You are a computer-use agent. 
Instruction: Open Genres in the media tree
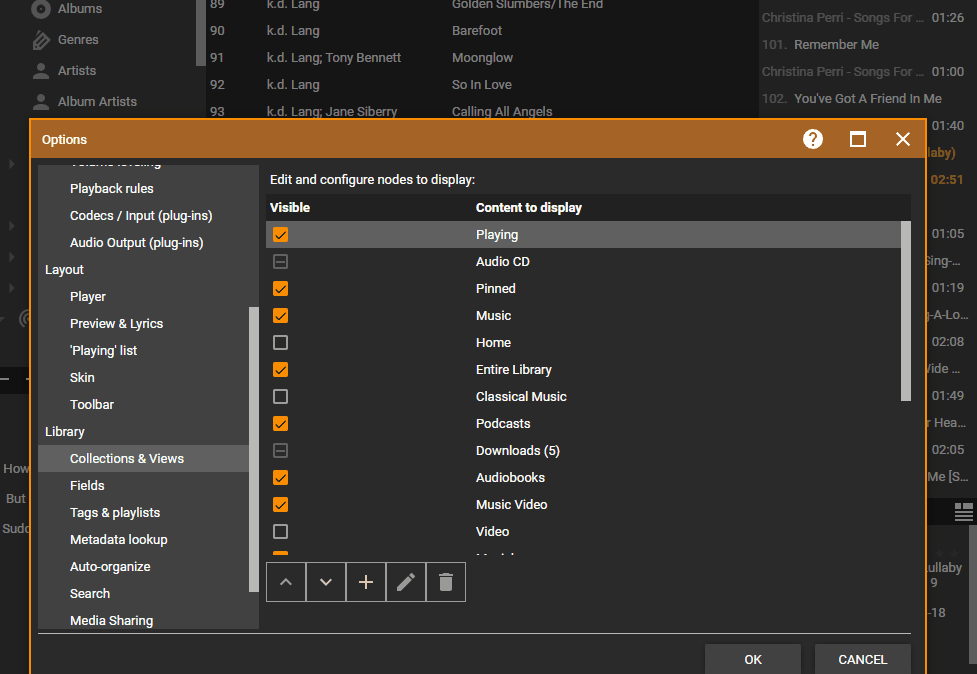point(77,40)
